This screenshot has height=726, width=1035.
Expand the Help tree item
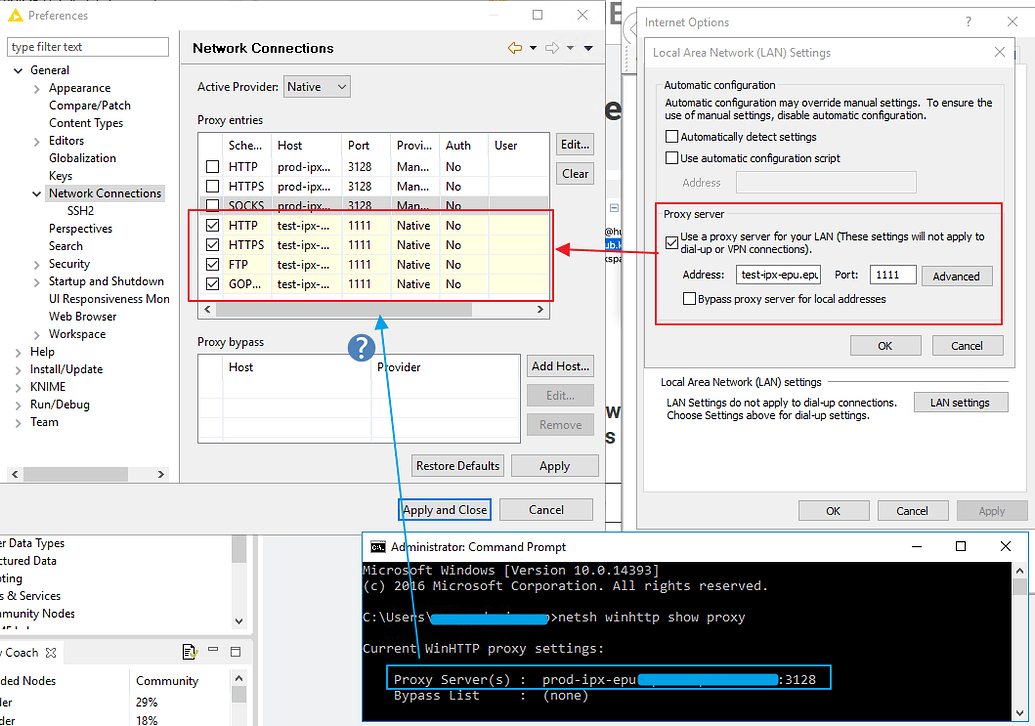click(x=16, y=351)
